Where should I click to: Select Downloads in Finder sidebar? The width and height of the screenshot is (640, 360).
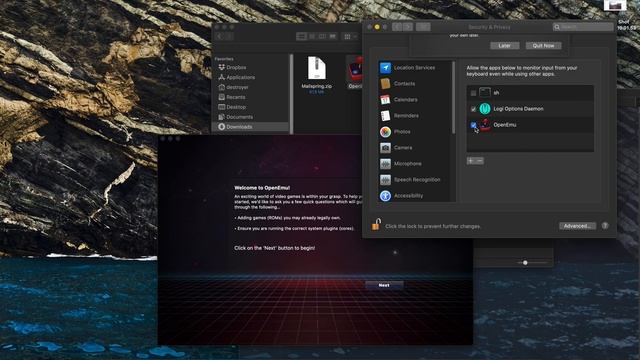(x=250, y=127)
